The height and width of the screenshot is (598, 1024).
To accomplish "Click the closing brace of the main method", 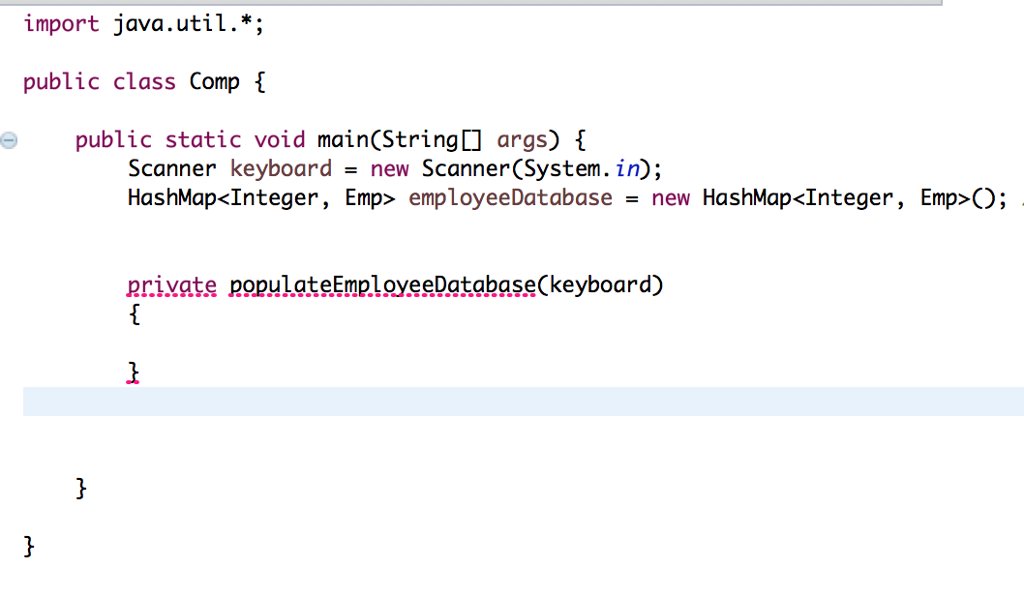I will [x=81, y=488].
